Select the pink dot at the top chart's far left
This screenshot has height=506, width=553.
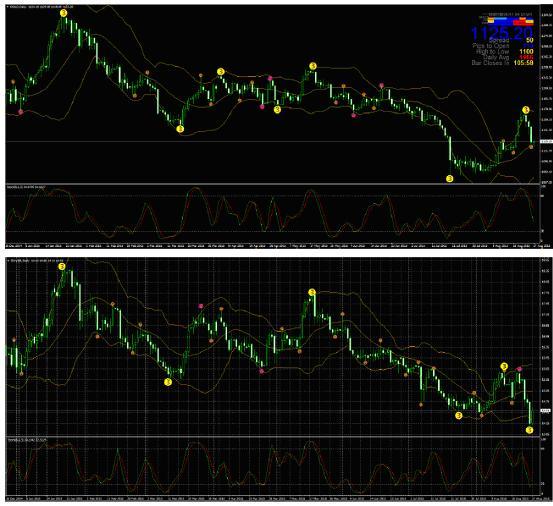coord(20,112)
